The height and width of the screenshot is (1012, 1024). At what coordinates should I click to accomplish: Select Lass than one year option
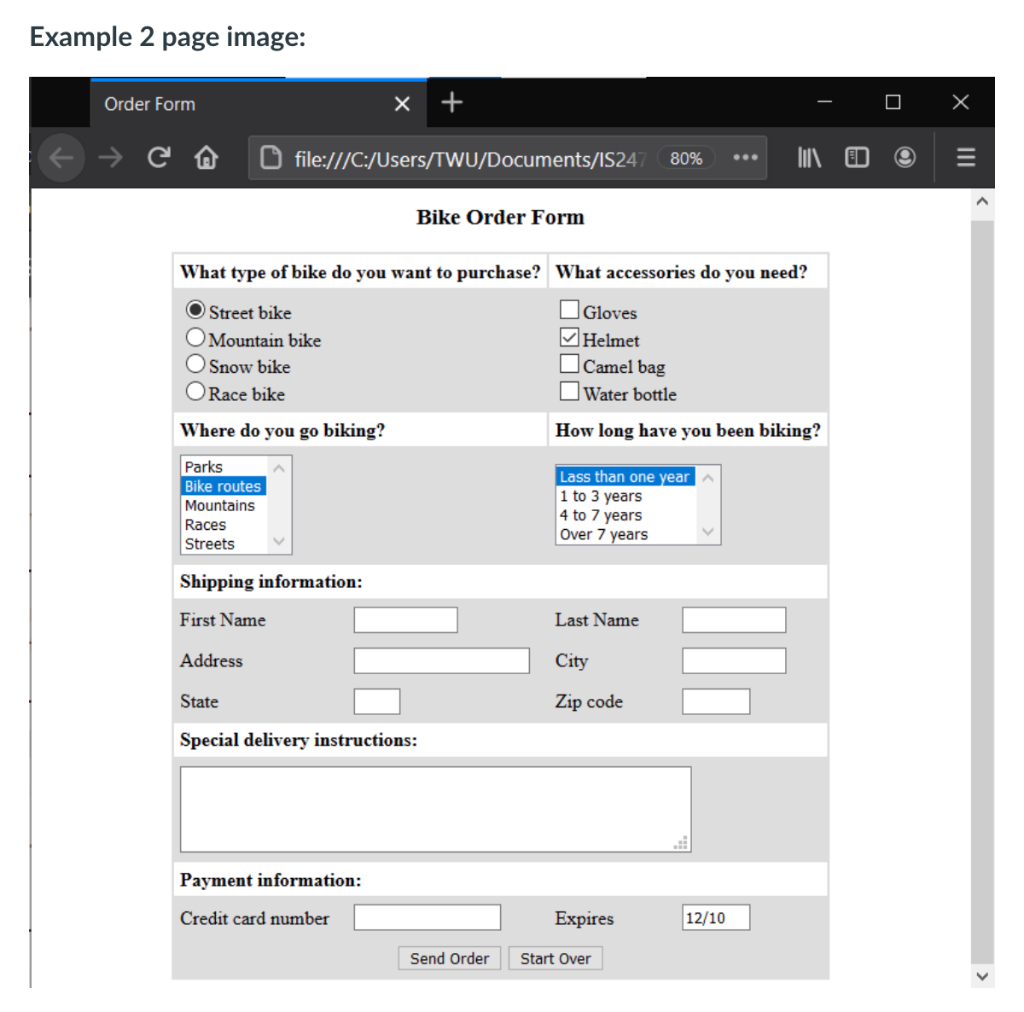626,477
